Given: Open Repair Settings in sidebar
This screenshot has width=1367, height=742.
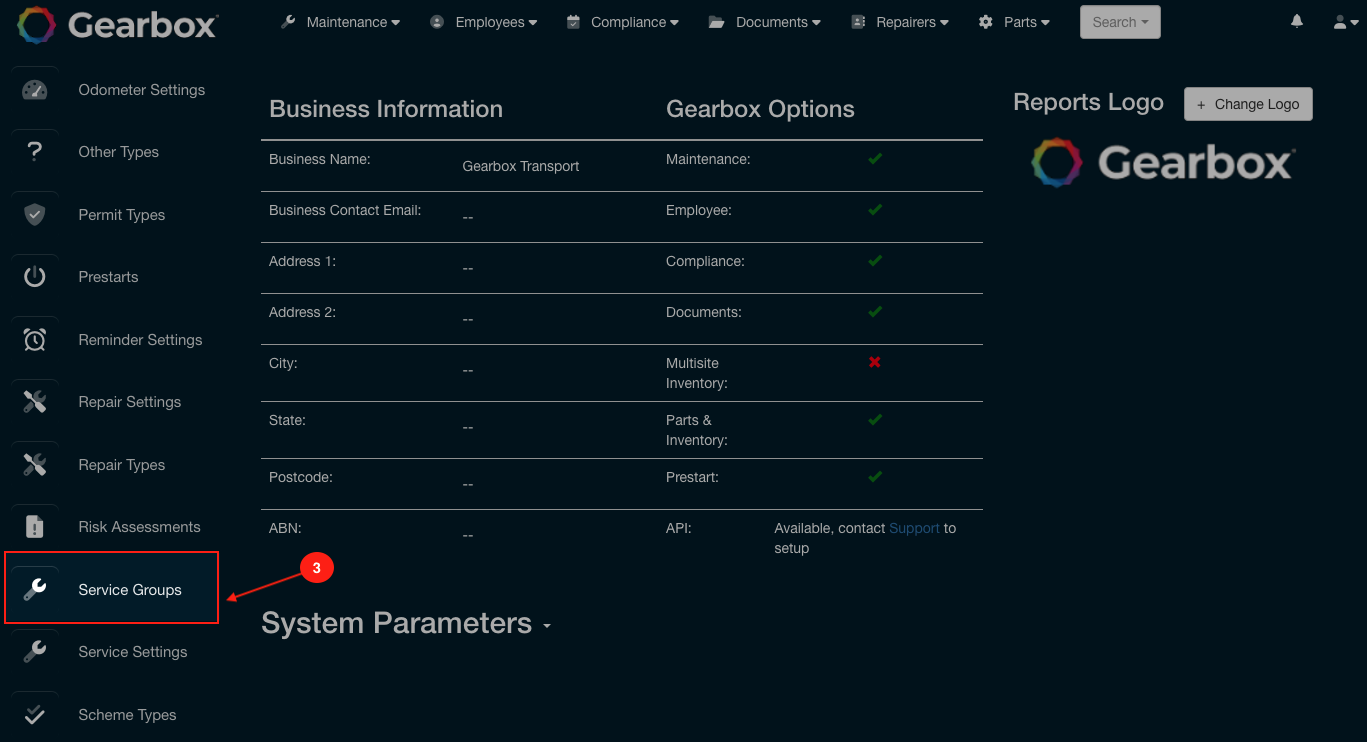Looking at the screenshot, I should [x=130, y=402].
